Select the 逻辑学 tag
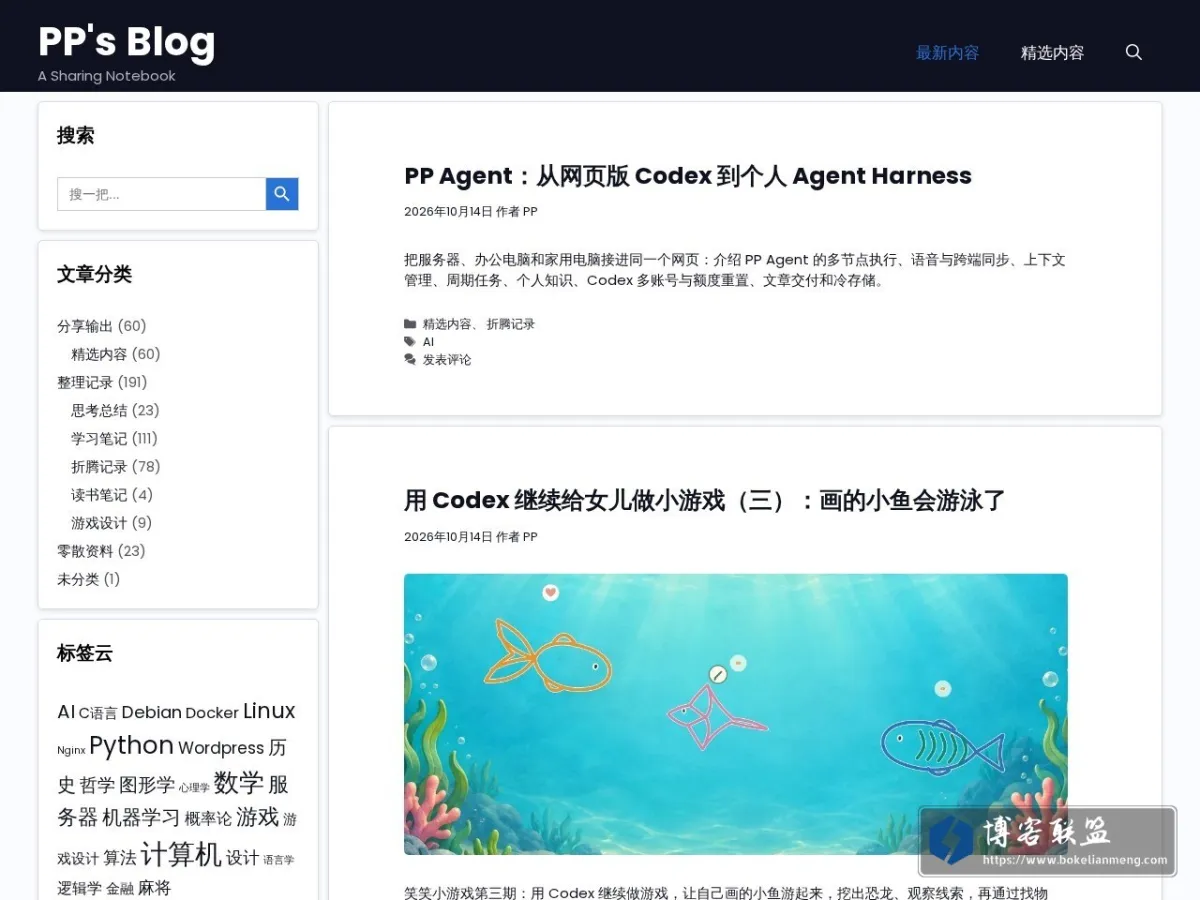Screen dimensions: 1200x900 coord(80,888)
